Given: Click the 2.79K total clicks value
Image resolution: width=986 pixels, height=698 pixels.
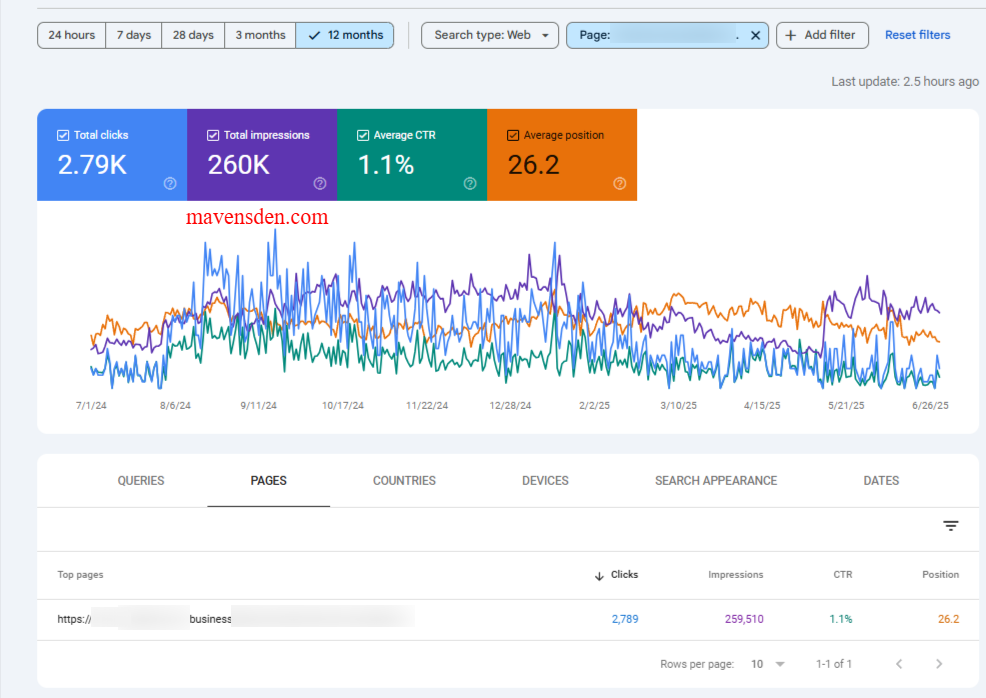Looking at the screenshot, I should [92, 165].
